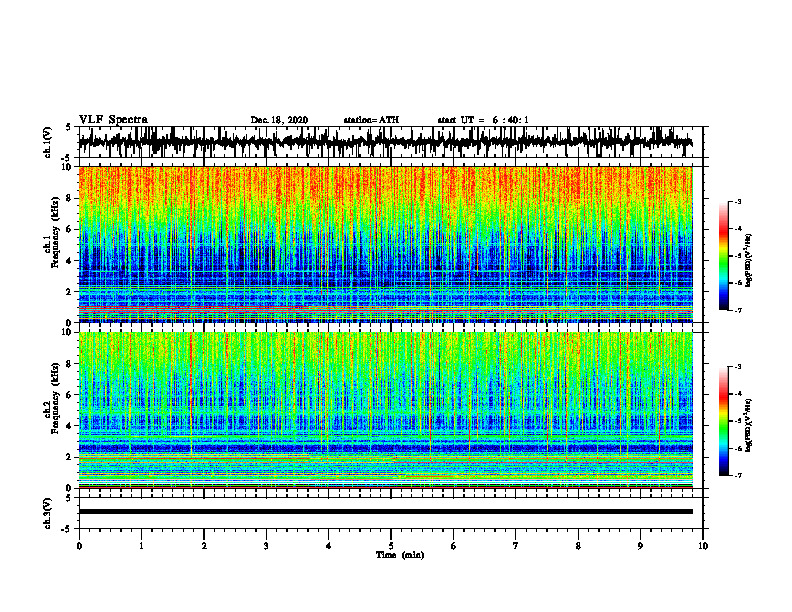Click the "-7" value on the lower colorbar
The image size is (792, 612).
(x=737, y=475)
